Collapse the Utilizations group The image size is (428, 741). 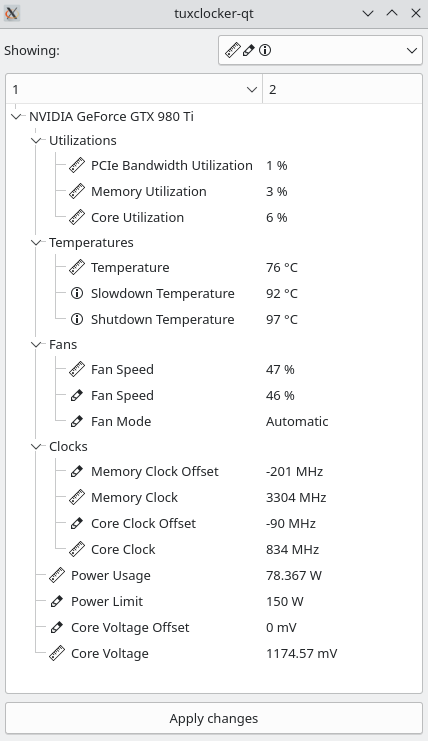[36, 140]
